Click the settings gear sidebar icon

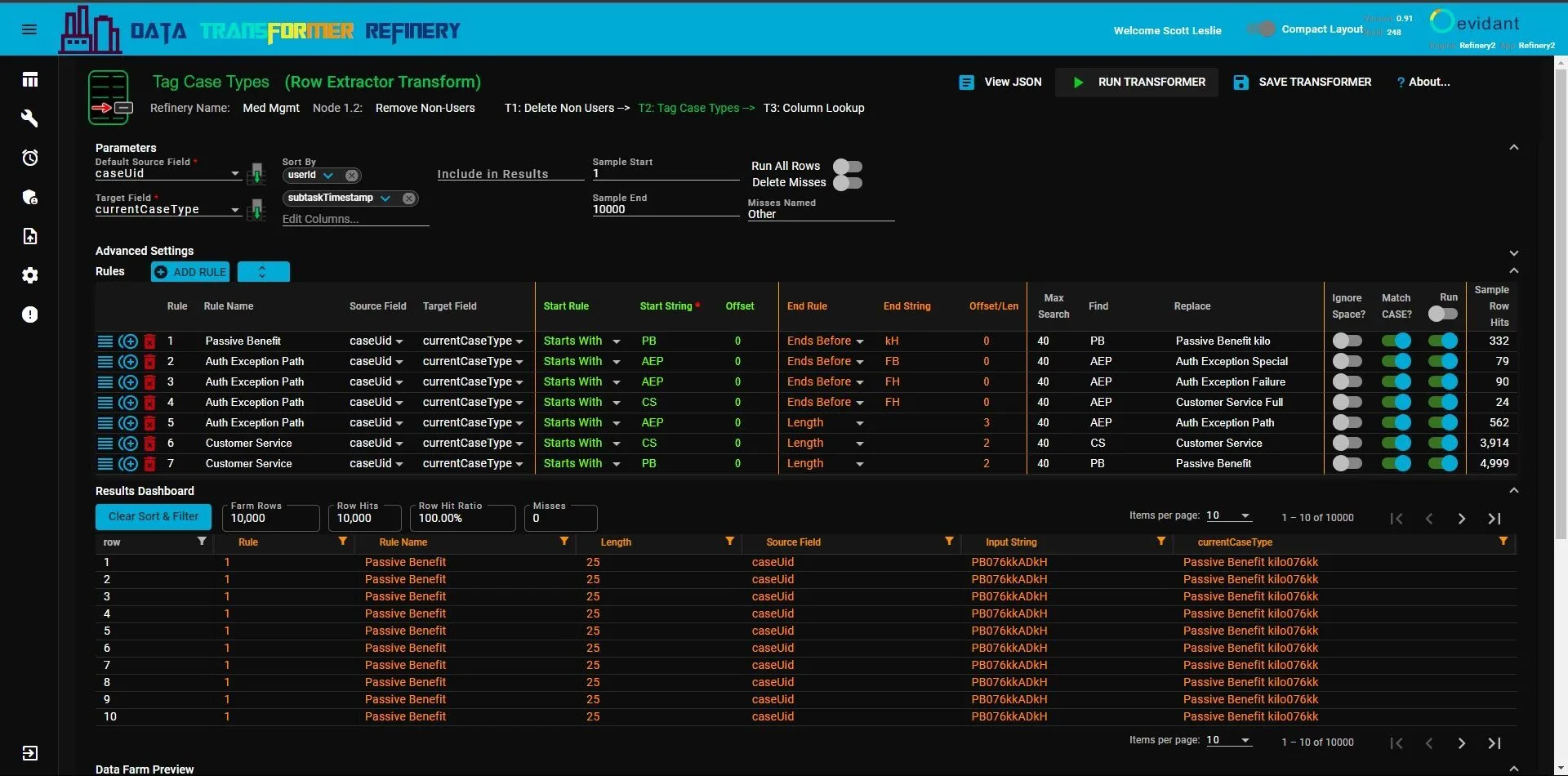click(x=29, y=275)
